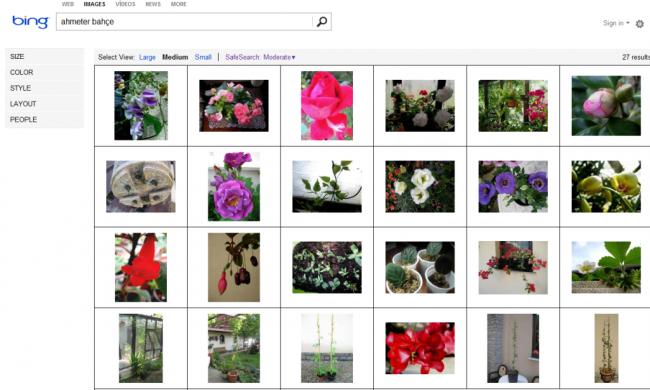Screen dimensions: 650x390
Task: Open the seedling tray thumbnail
Action: [x=327, y=267]
